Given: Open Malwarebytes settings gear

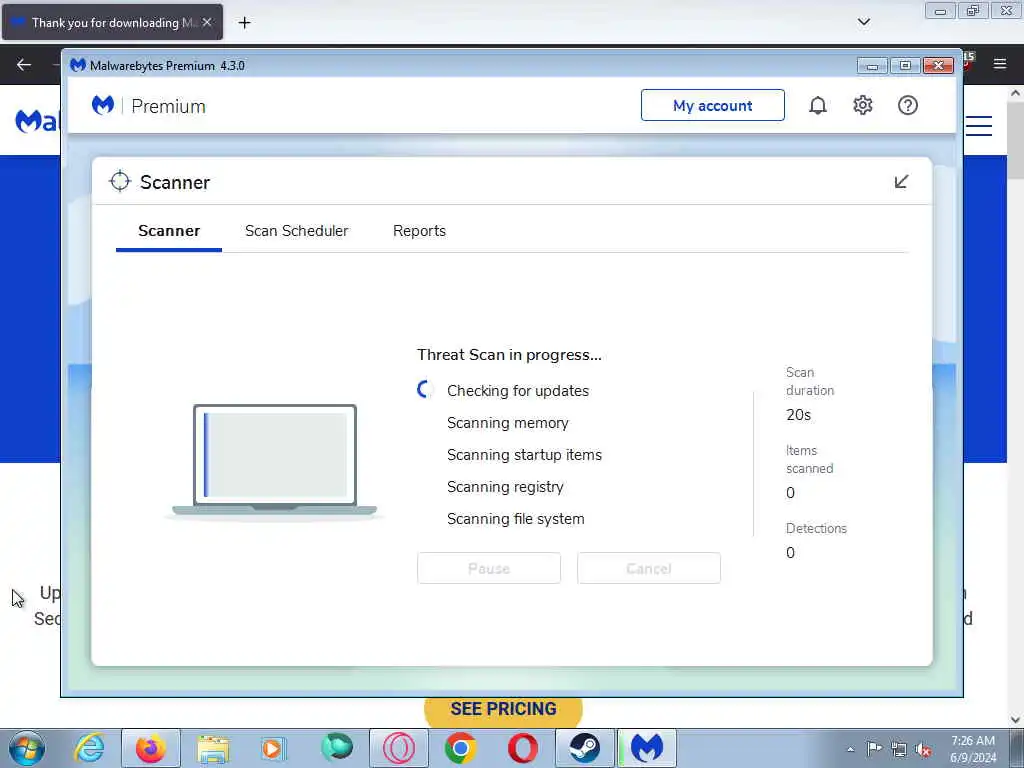Looking at the screenshot, I should pos(863,105).
